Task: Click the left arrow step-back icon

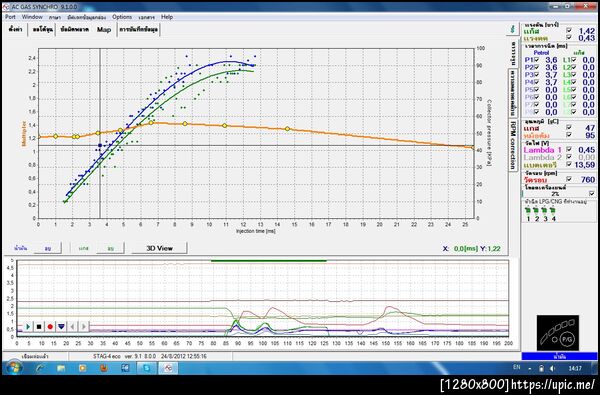Action: (x=72, y=327)
